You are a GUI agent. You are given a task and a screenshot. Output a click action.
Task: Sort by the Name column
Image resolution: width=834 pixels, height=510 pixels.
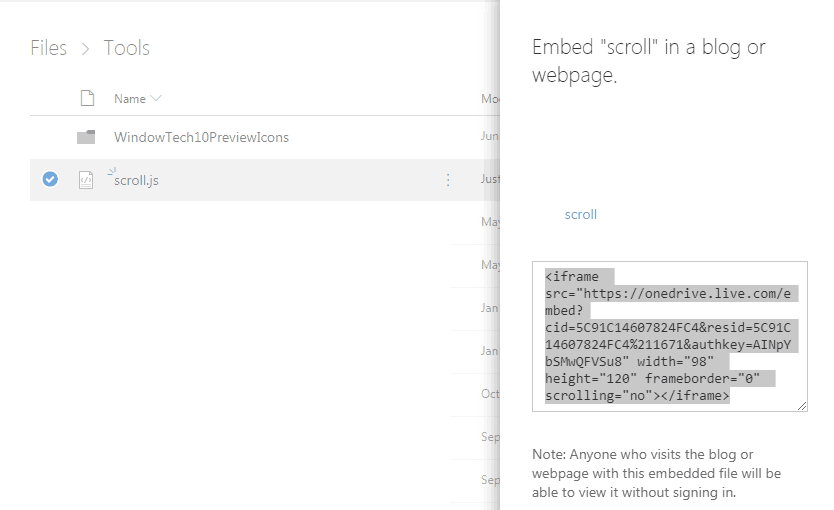coord(130,99)
